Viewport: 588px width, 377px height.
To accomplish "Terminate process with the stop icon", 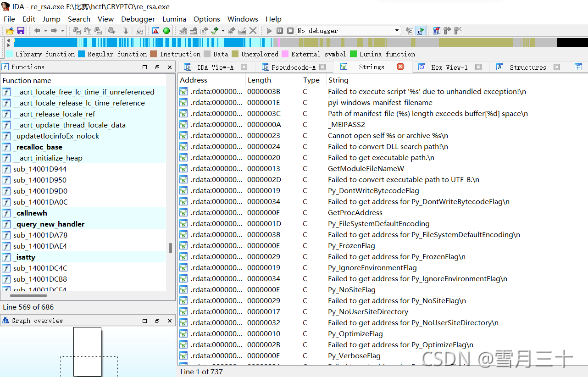I will [290, 31].
